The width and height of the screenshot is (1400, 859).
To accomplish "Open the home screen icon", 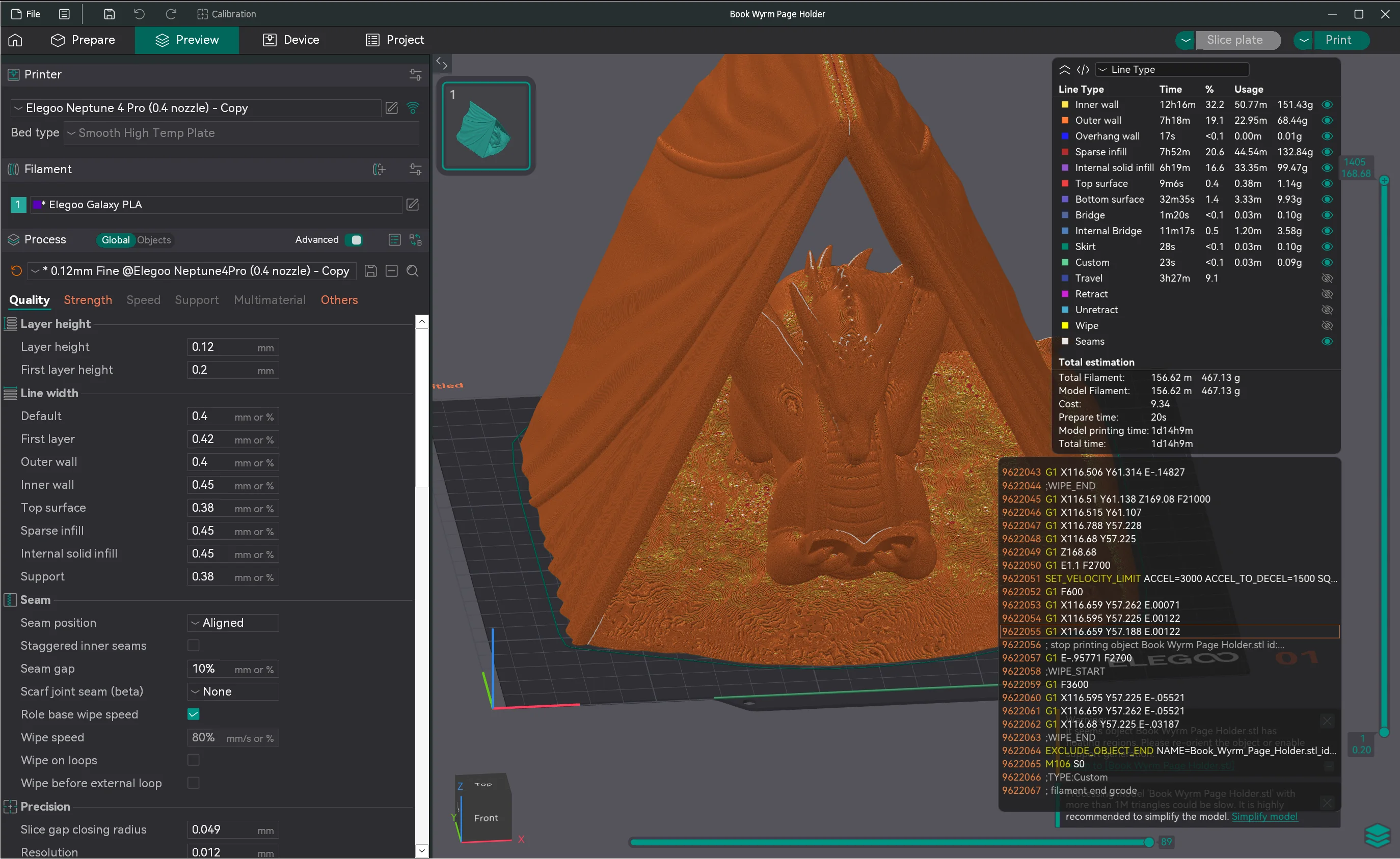I will (x=15, y=40).
